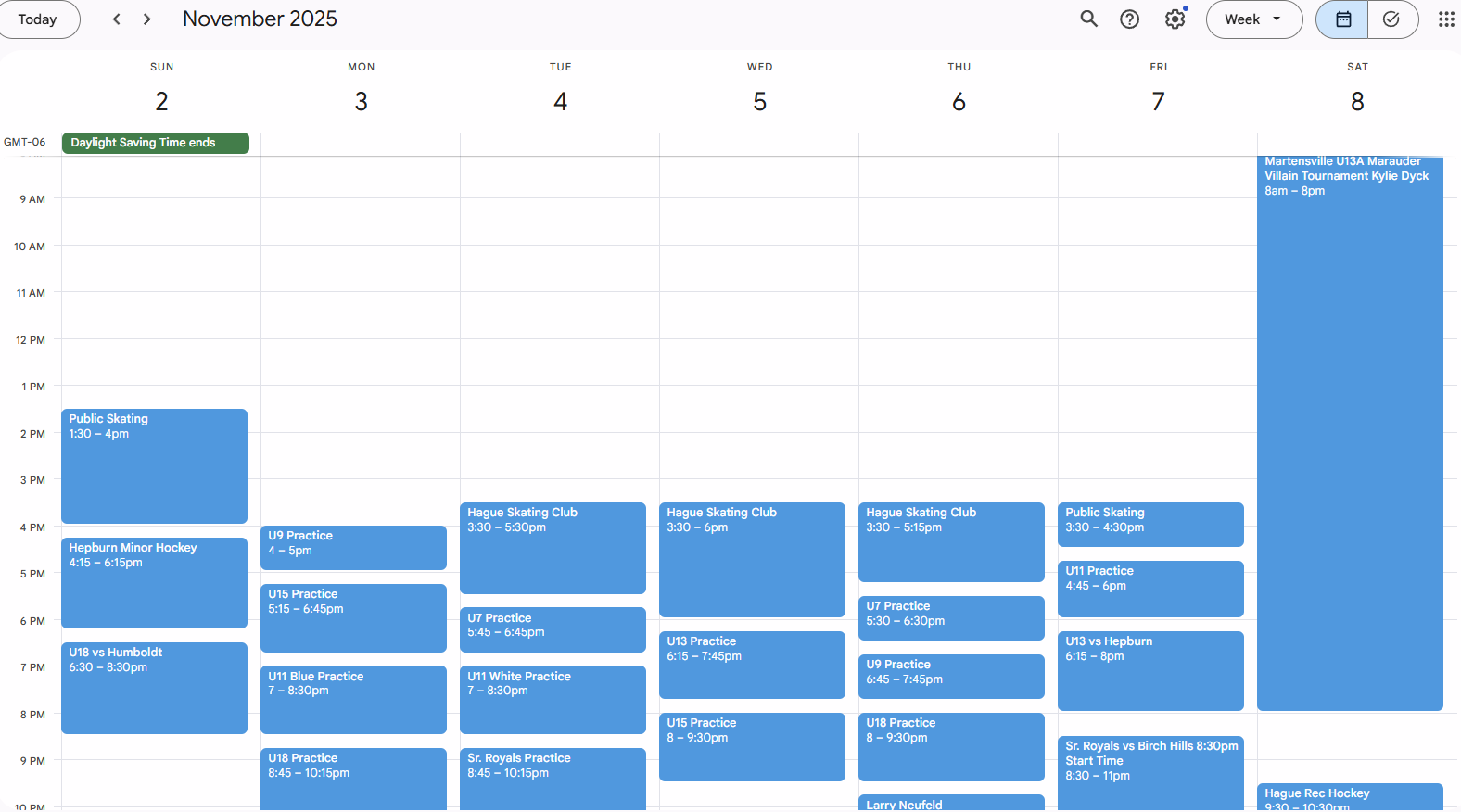
Task: Open Martensville U13A tournament event
Action: (x=1350, y=434)
